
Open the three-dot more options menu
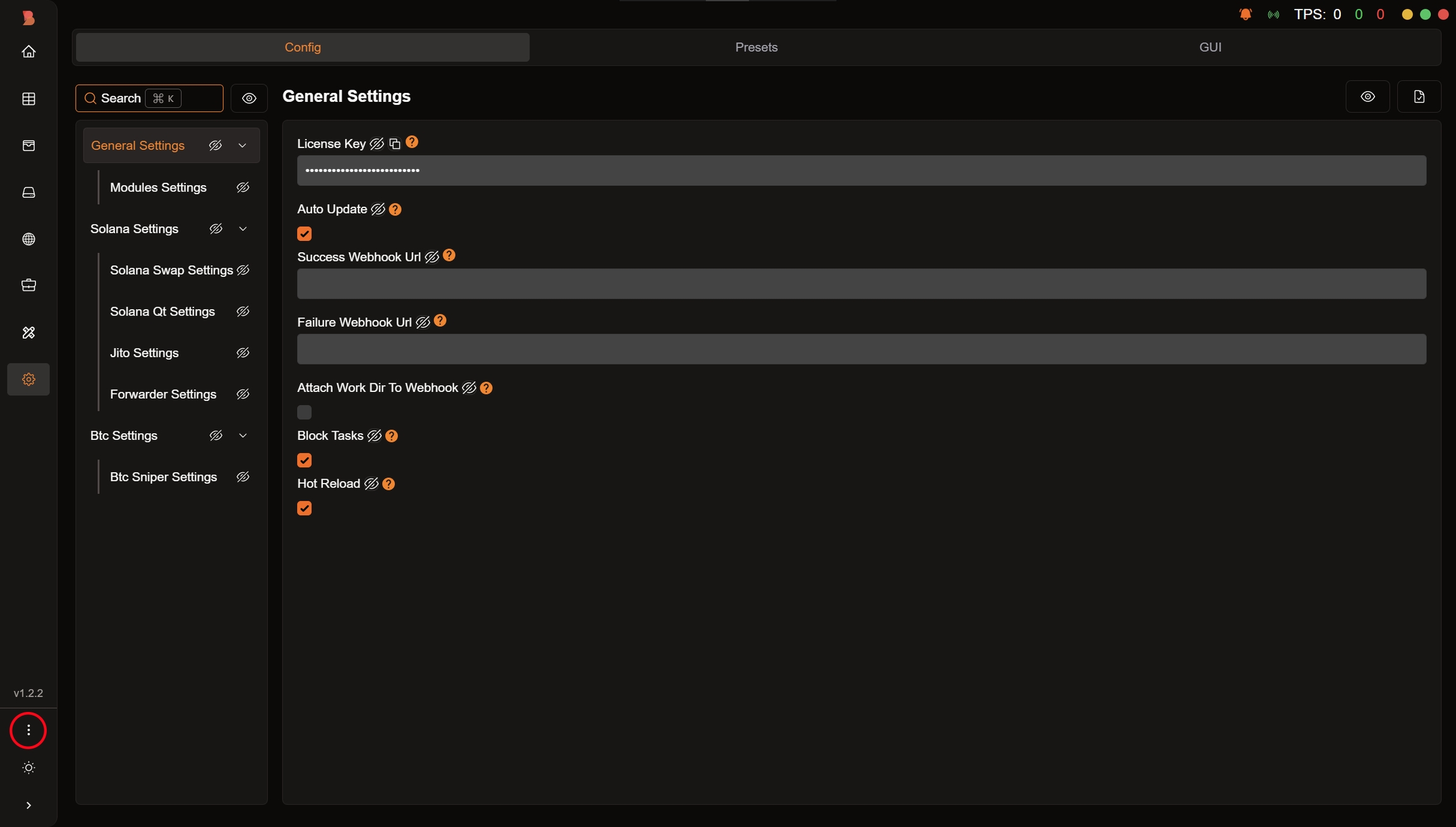(28, 730)
